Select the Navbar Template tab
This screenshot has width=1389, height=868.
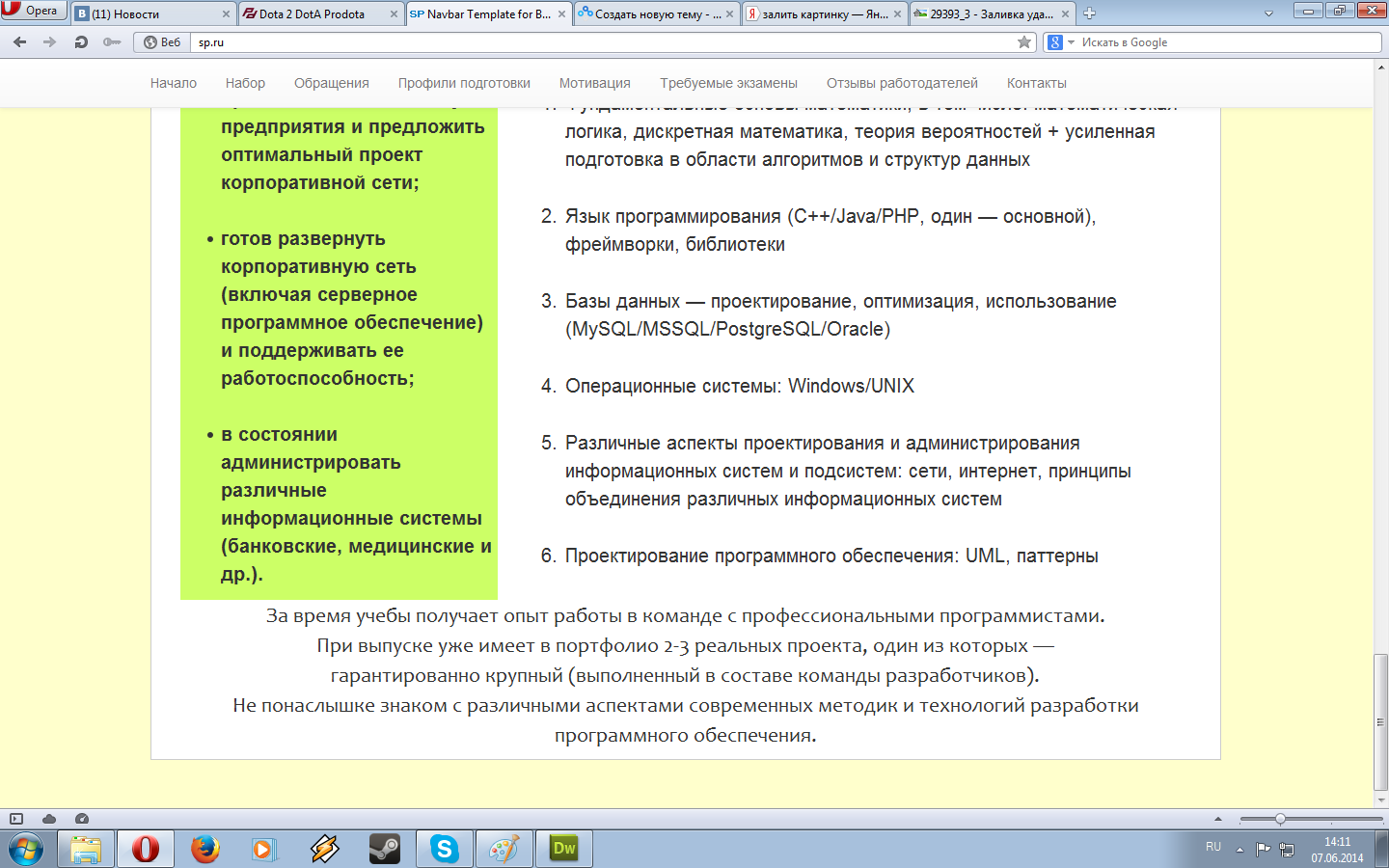[488, 14]
